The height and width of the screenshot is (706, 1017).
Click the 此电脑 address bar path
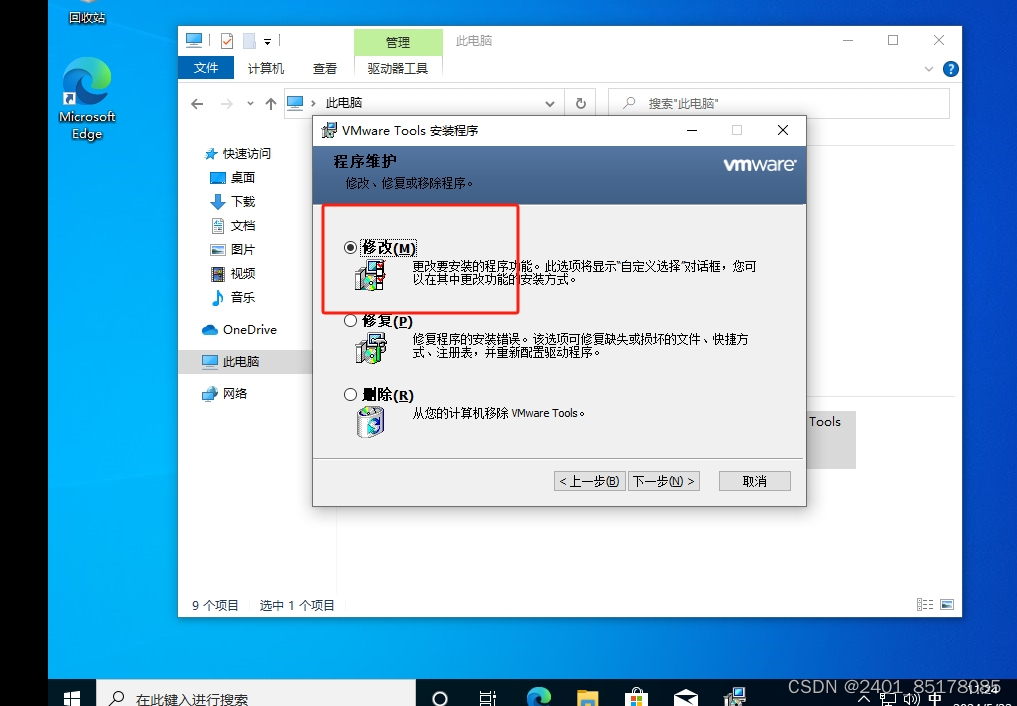344,103
